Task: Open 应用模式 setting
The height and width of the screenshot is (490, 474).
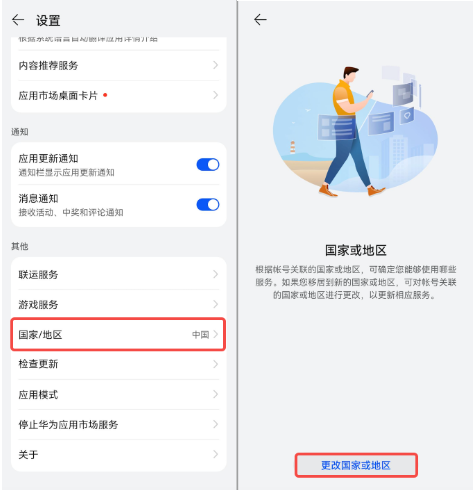Action: click(119, 395)
